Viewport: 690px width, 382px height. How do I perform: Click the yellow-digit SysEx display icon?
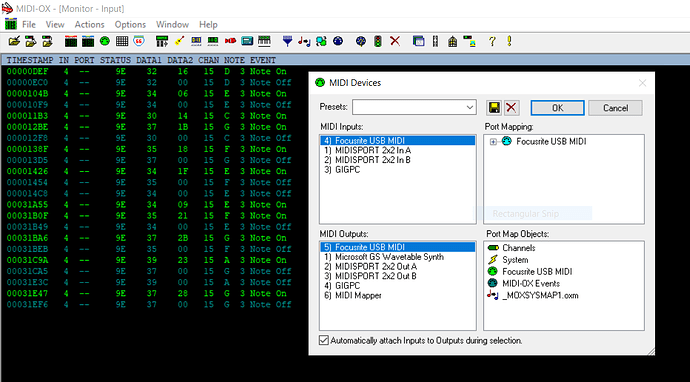point(196,41)
